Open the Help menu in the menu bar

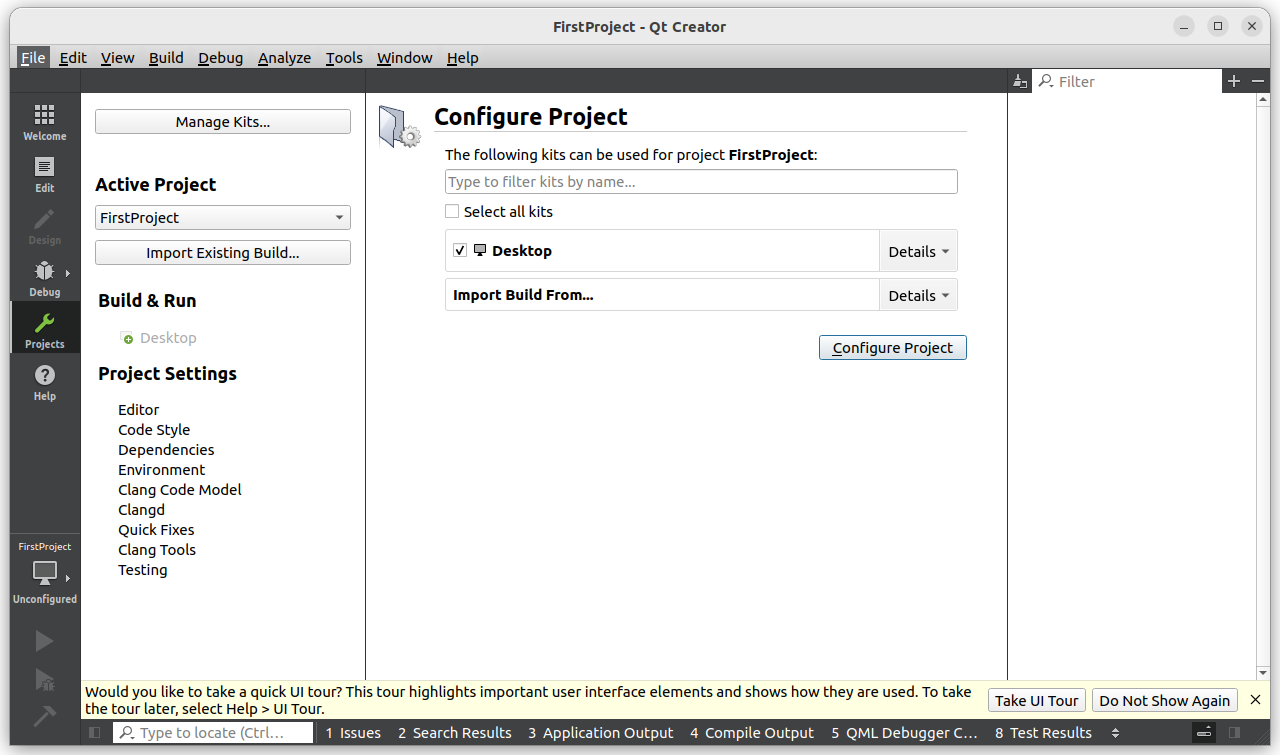(462, 58)
